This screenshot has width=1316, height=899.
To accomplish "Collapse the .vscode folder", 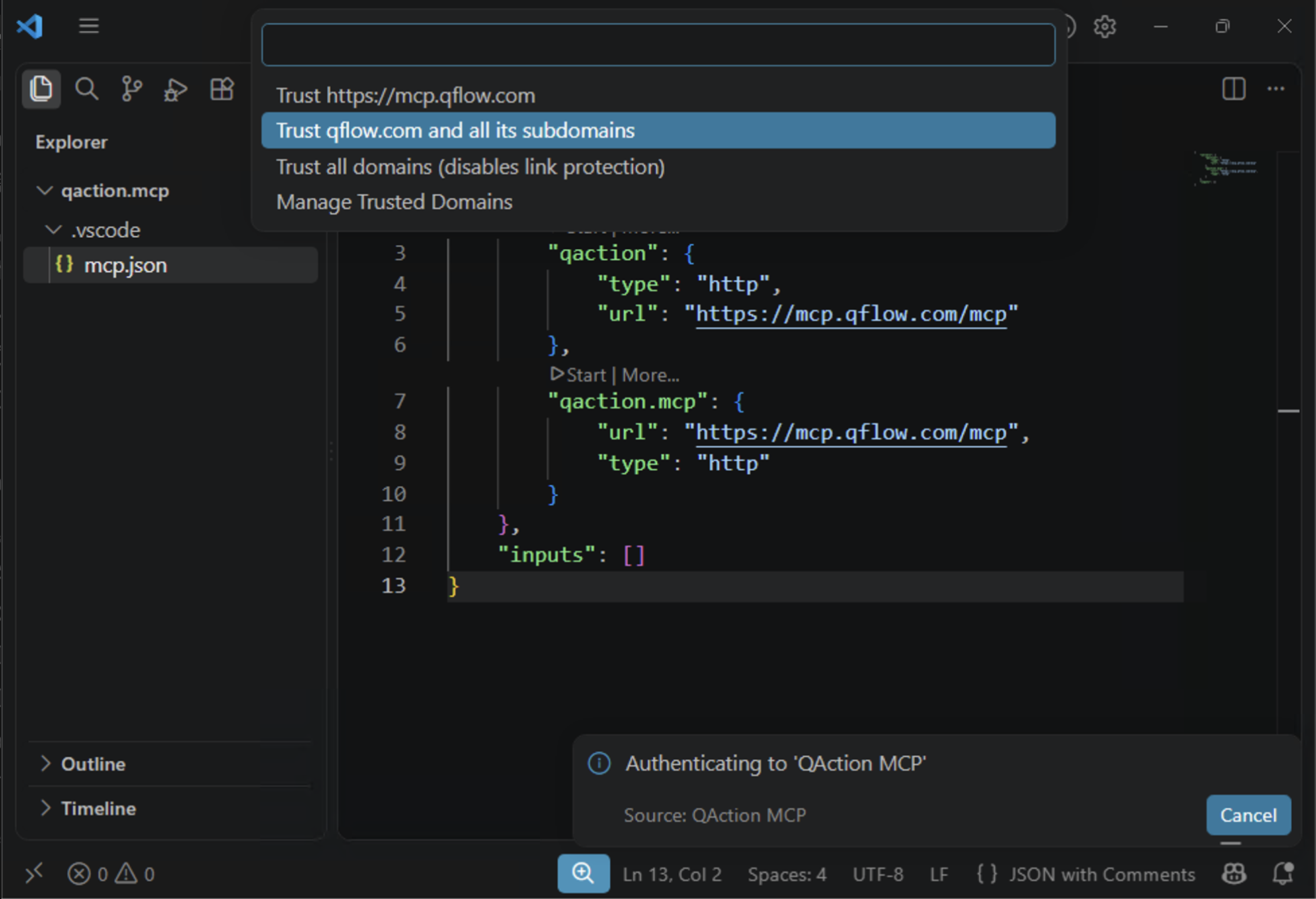I will tap(53, 230).
